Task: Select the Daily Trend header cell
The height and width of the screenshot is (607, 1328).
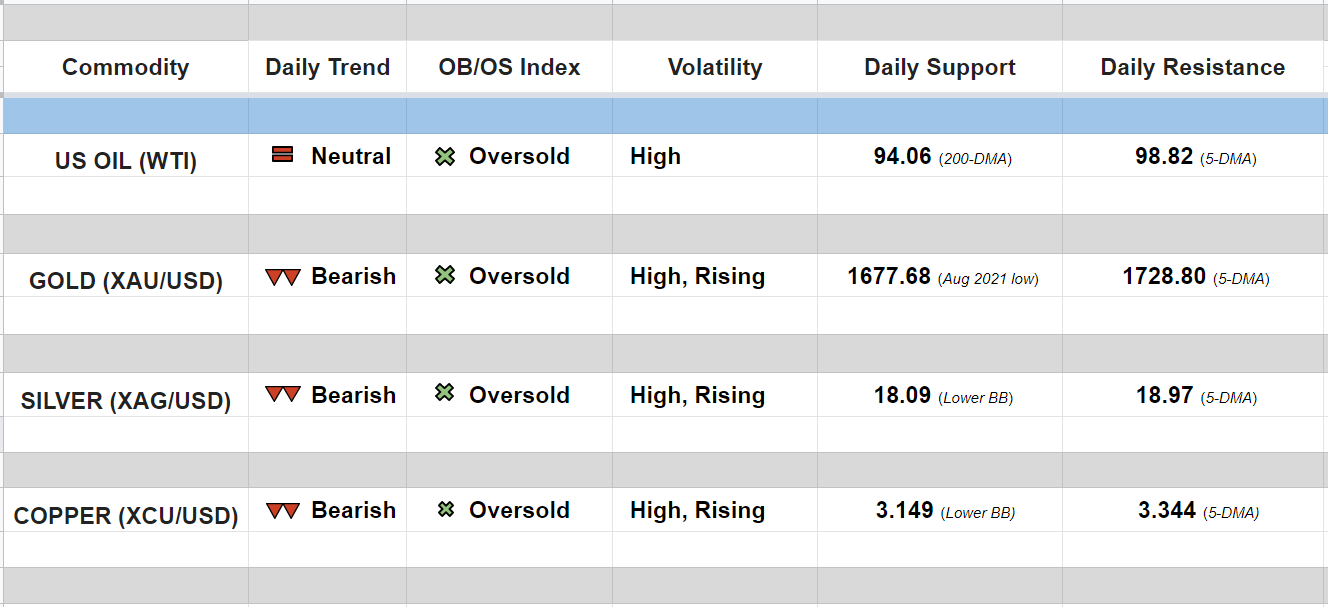Action: (327, 67)
